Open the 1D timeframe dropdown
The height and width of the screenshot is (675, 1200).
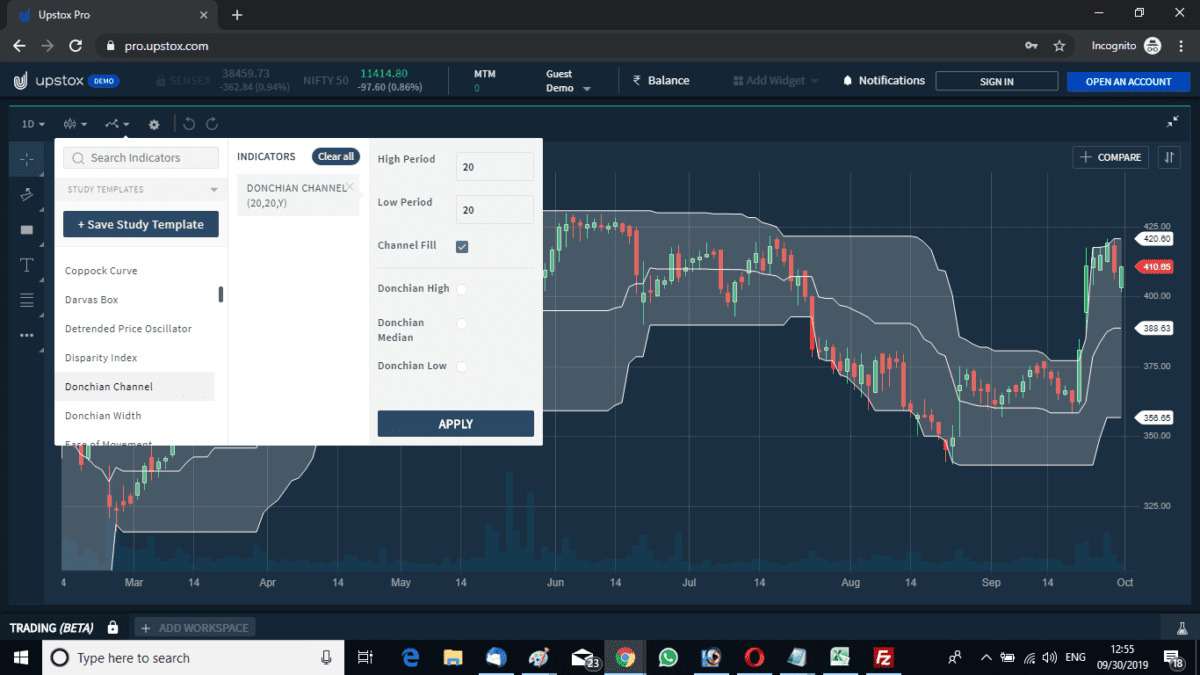pos(31,123)
